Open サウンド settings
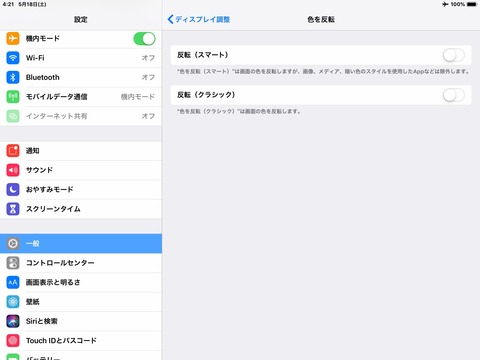The image size is (480, 360). click(81, 170)
